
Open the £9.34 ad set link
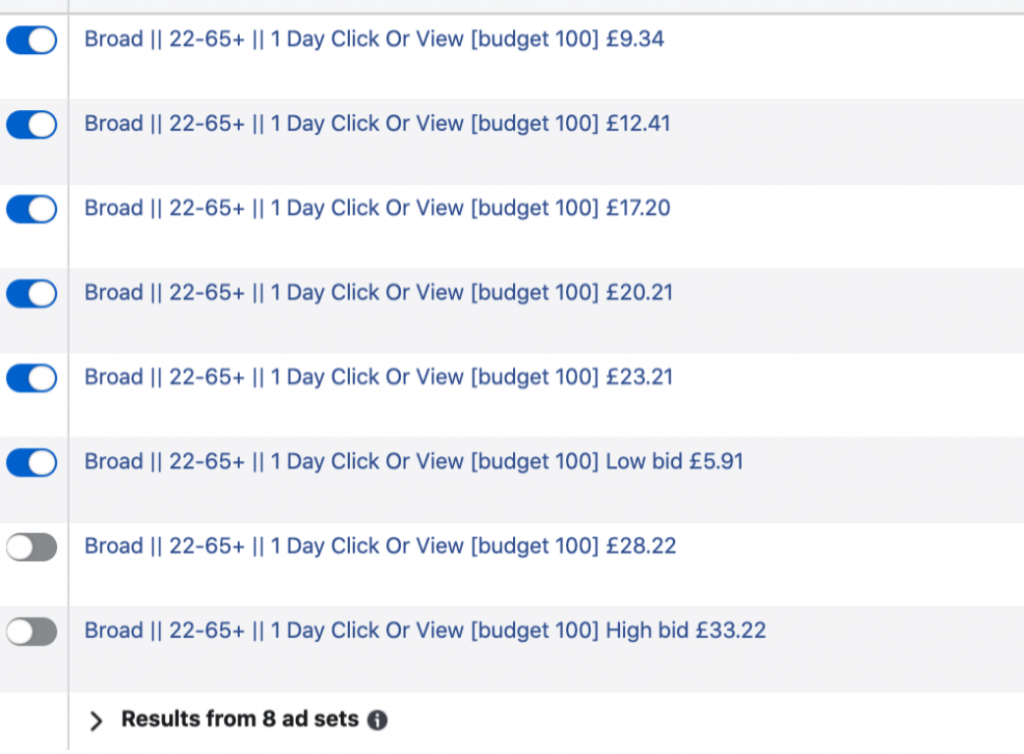click(374, 40)
